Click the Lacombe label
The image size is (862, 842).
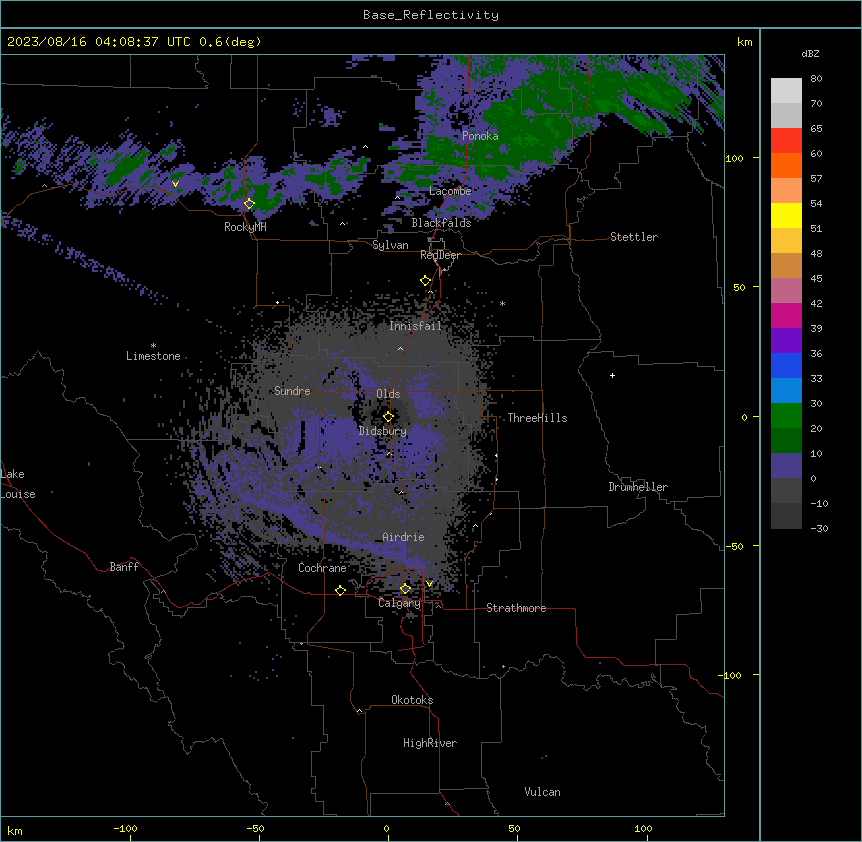[450, 191]
